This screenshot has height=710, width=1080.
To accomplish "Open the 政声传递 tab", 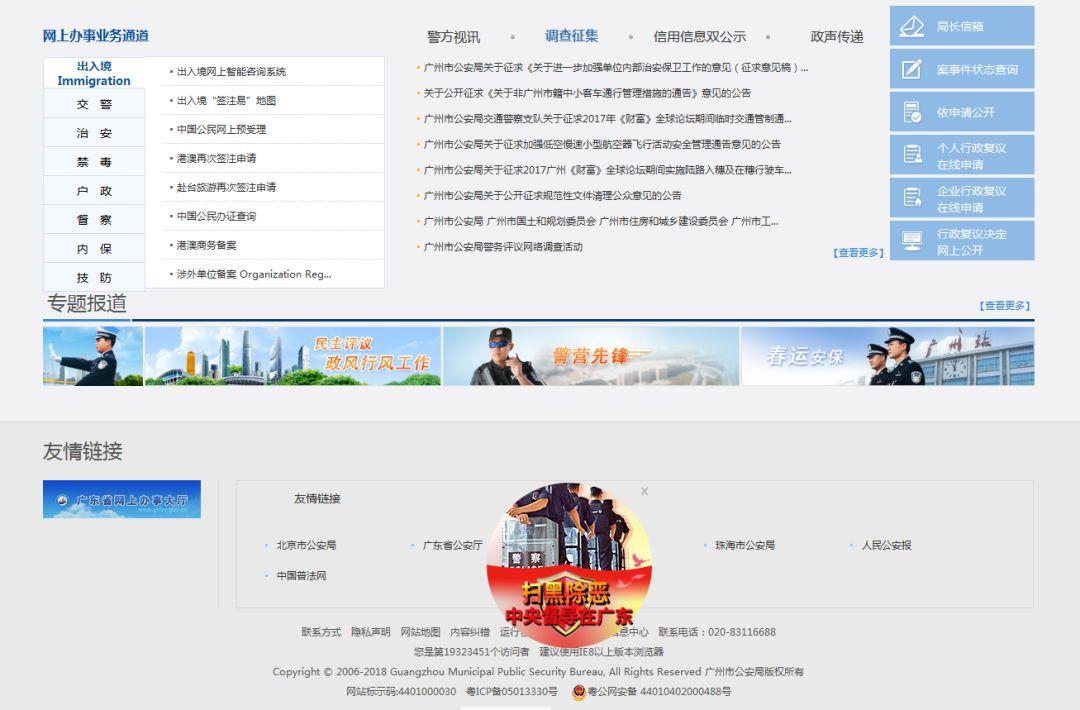I will [836, 37].
